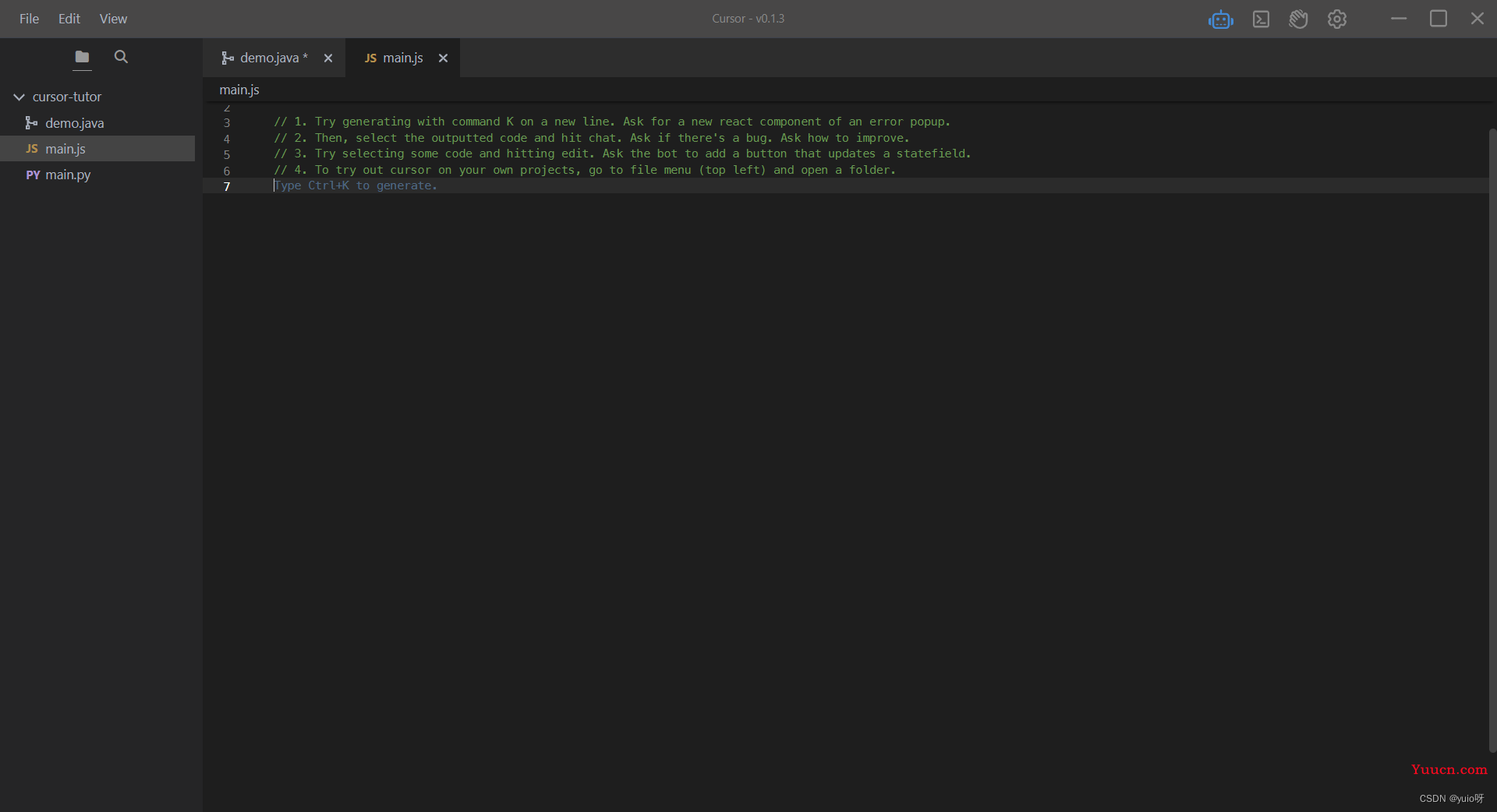Click the Java file icon beside demo.java in tree
The width and height of the screenshot is (1497, 812).
(31, 123)
